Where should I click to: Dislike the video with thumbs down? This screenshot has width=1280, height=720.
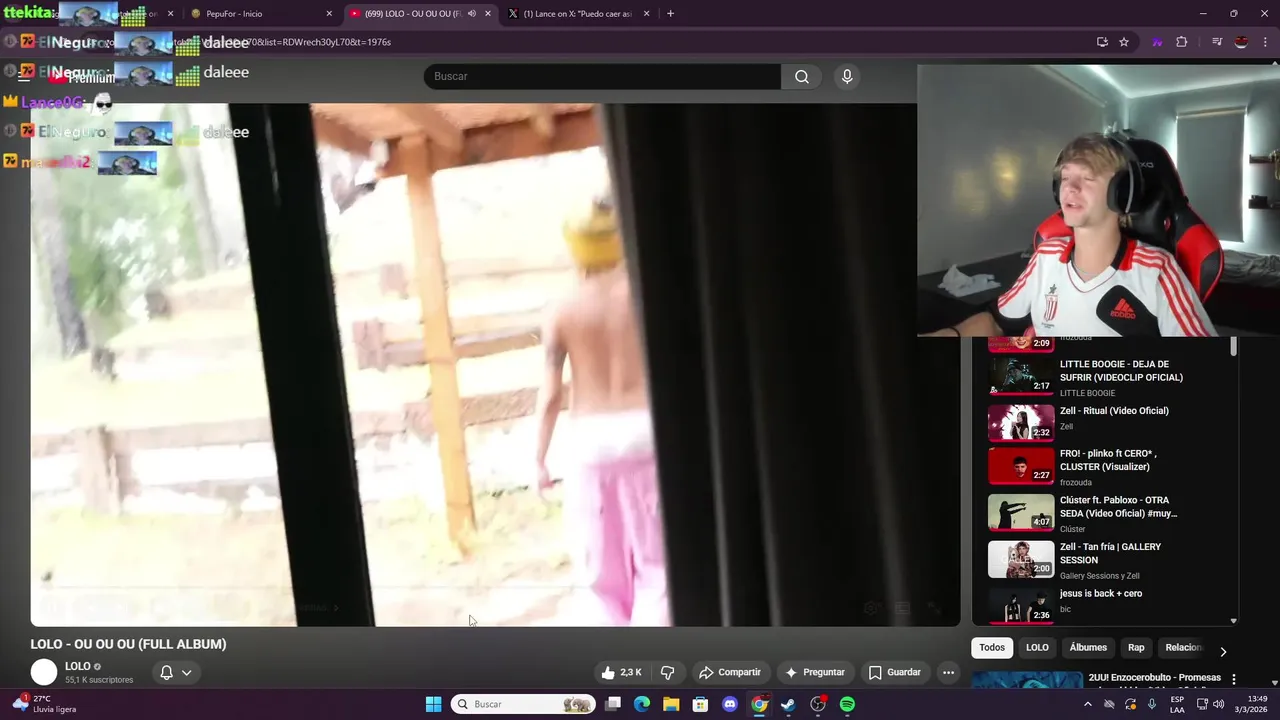[668, 672]
